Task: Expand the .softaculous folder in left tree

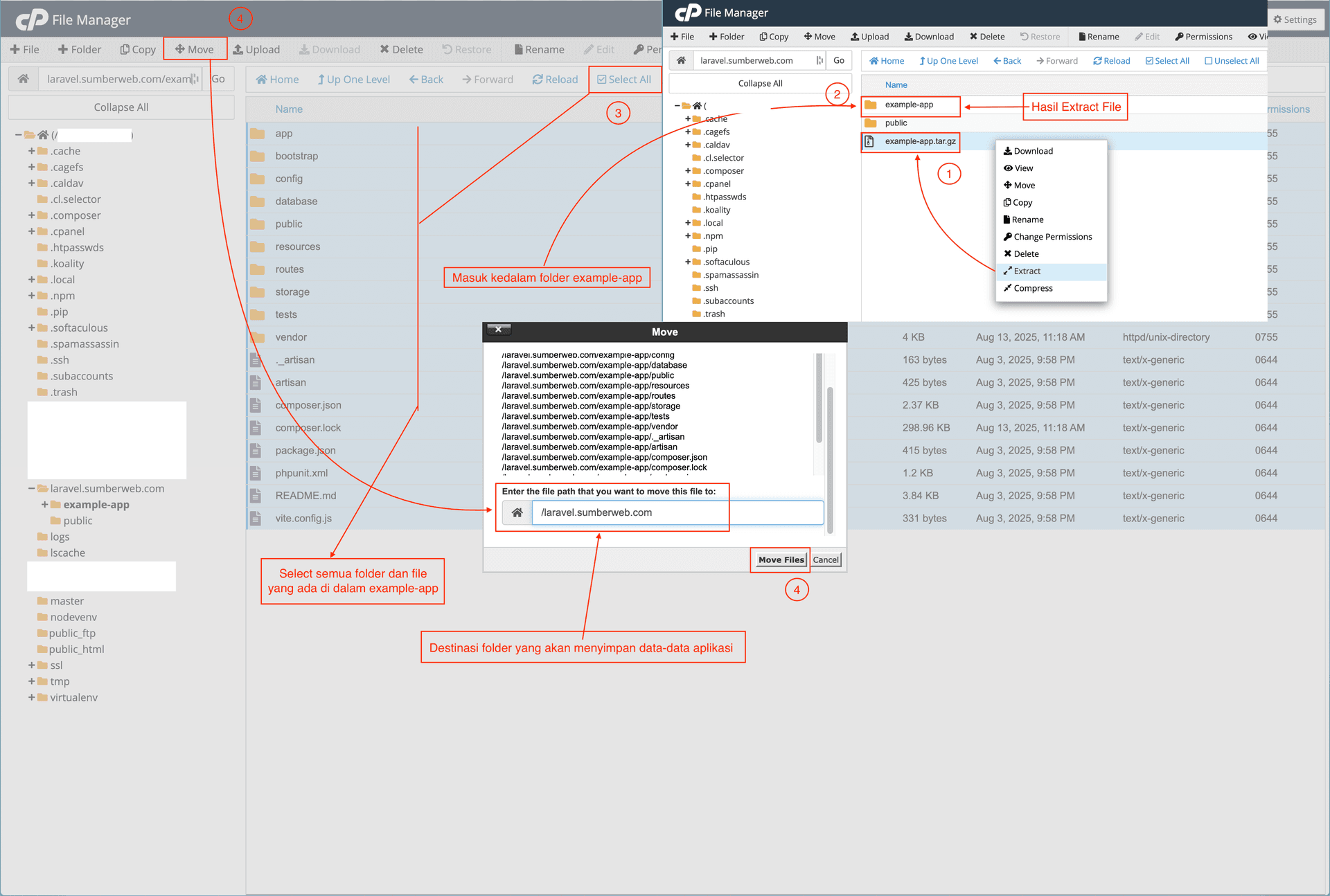Action: click(x=32, y=328)
